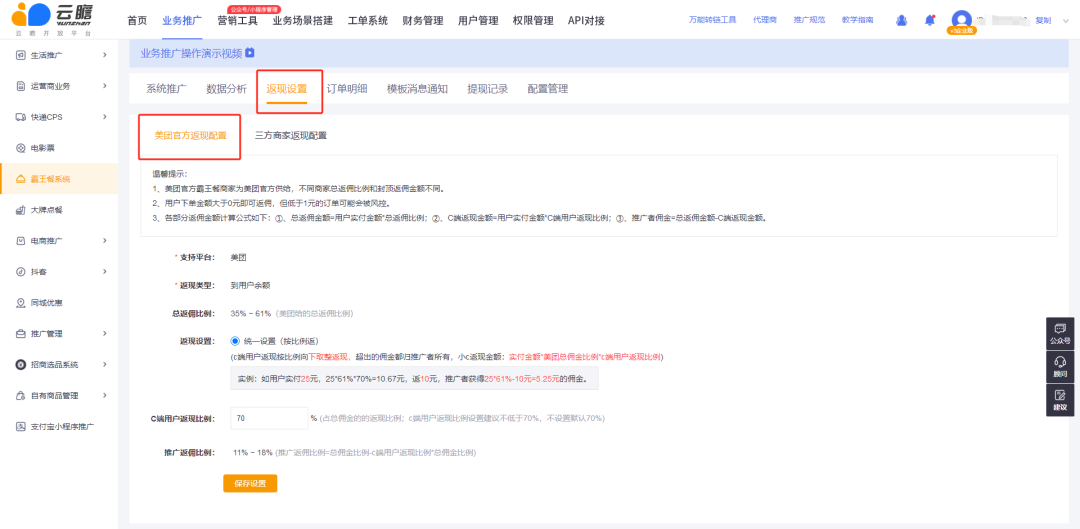Expand the 自有商品管理 submenu chevron
The height and width of the screenshot is (529, 1080).
pos(105,395)
